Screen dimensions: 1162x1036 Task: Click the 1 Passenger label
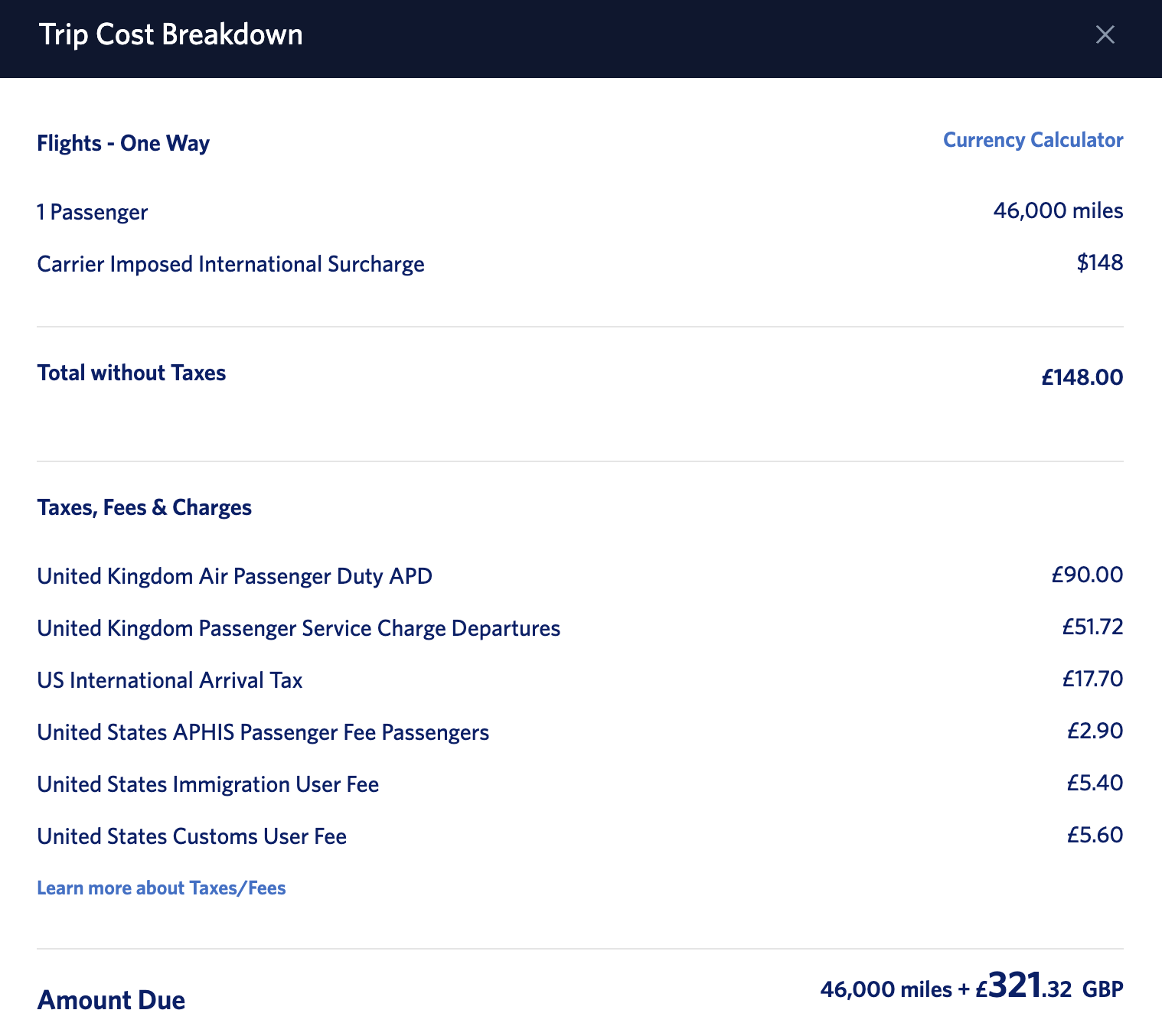(x=93, y=212)
